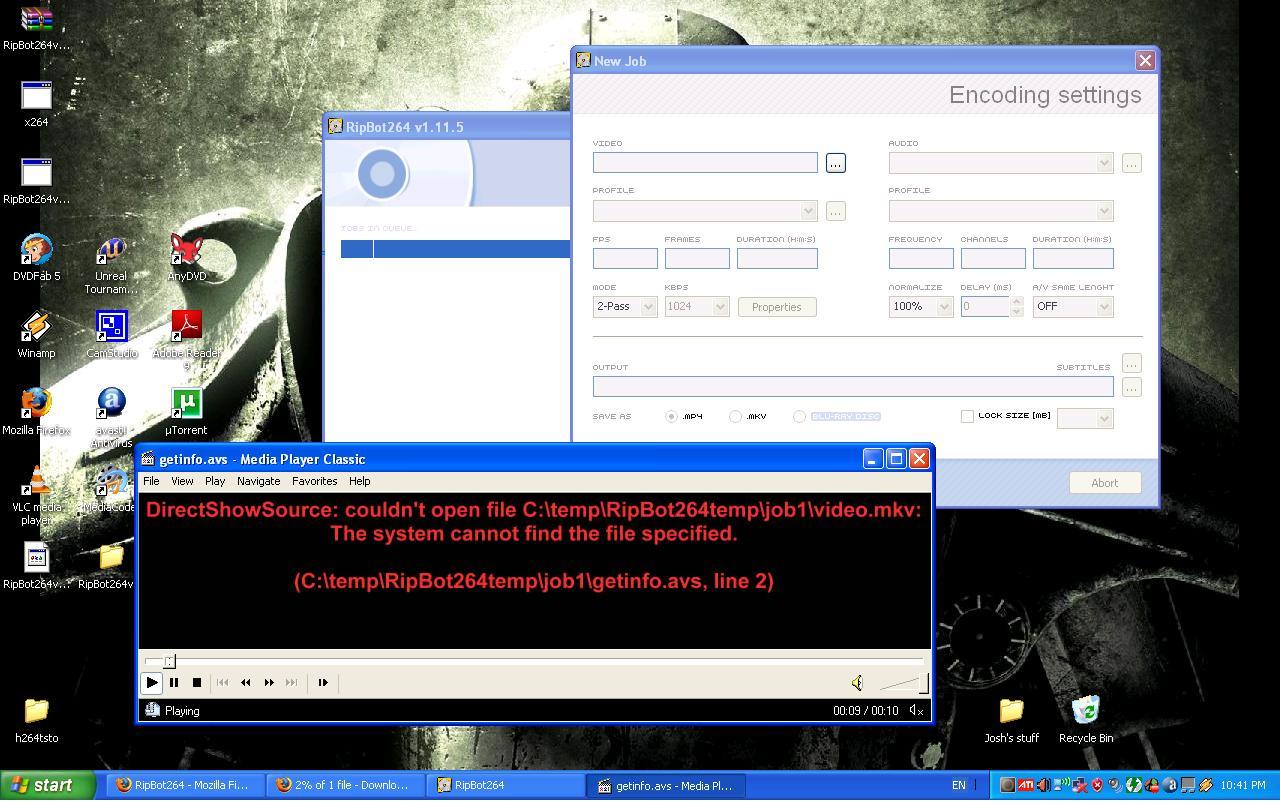Open the Windows Start menu
Image resolution: width=1280 pixels, height=804 pixels.
click(48, 785)
